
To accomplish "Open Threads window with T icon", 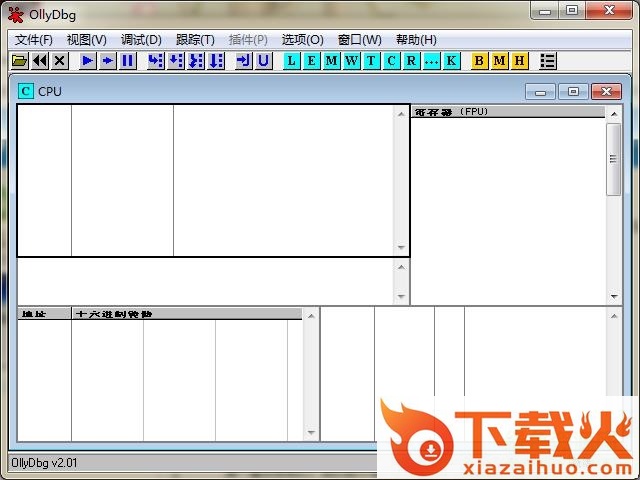I will (x=371, y=61).
